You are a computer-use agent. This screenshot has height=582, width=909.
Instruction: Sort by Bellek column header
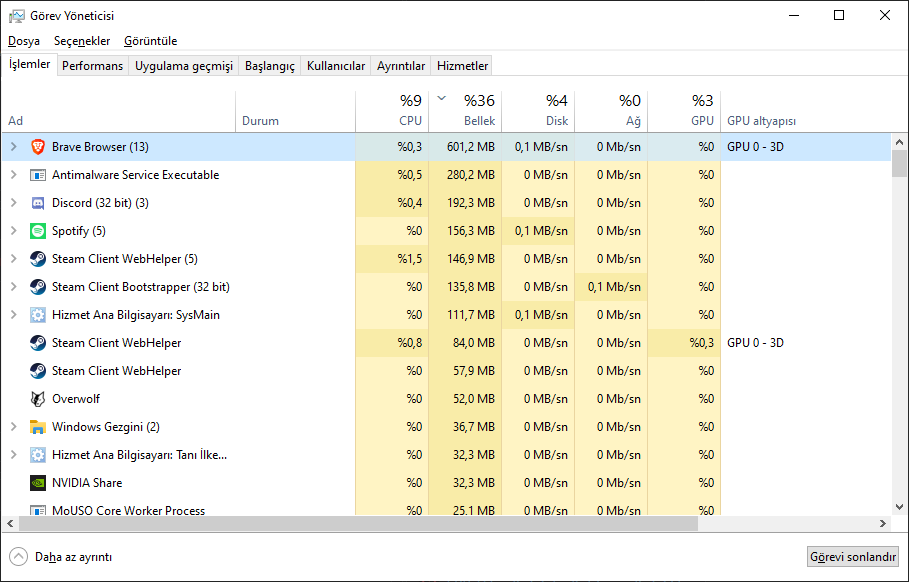click(x=465, y=112)
